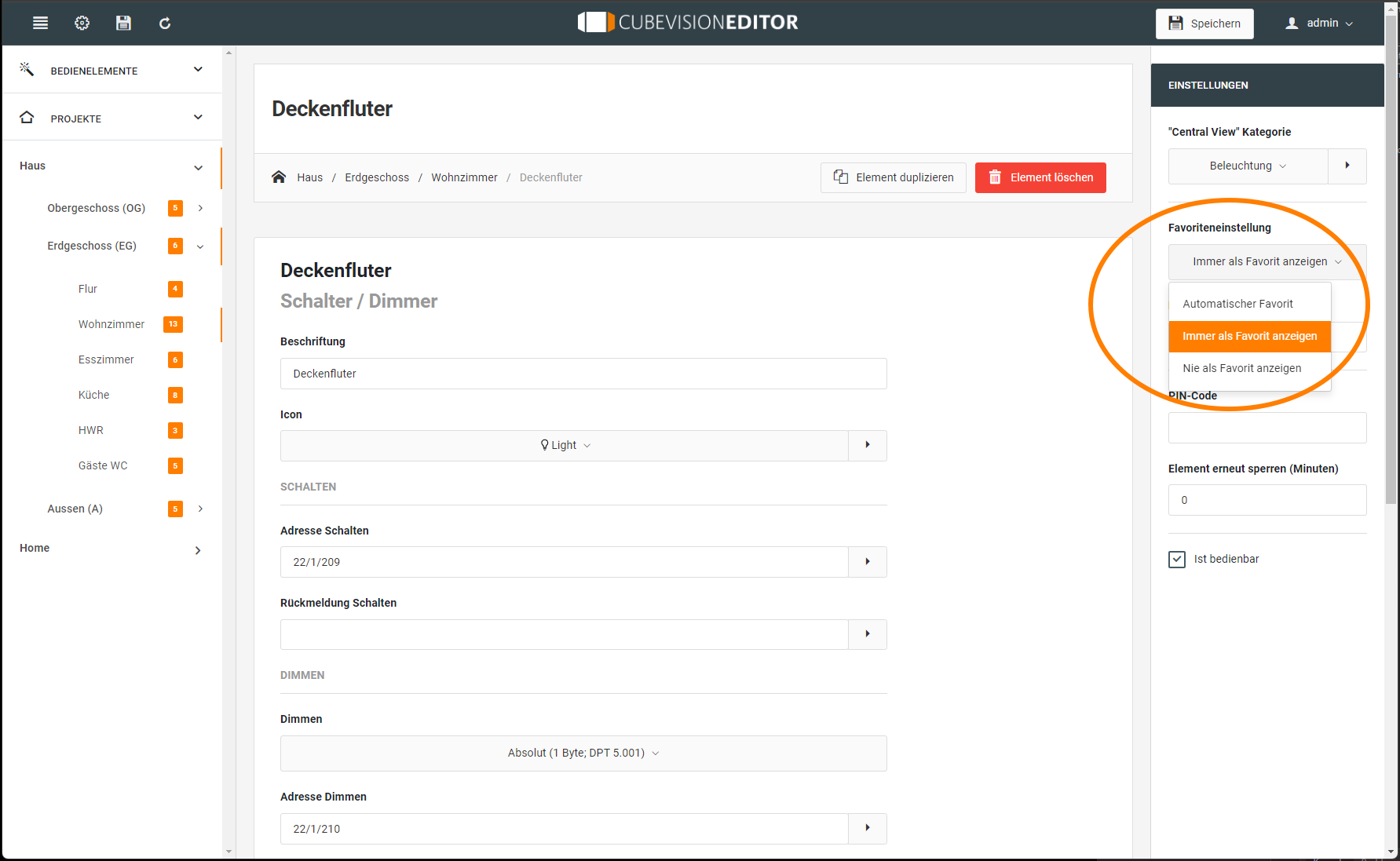Click the reload arrow icon
This screenshot has width=1400, height=861.
(x=165, y=23)
